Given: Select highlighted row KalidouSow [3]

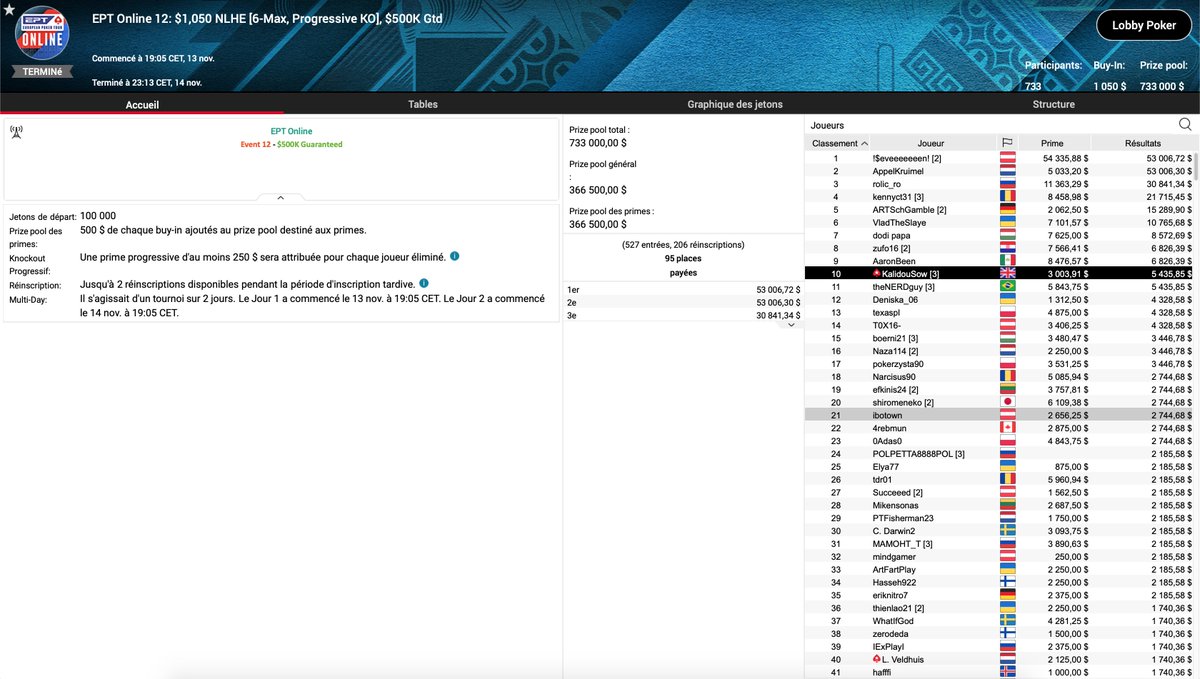Looking at the screenshot, I should (x=998, y=273).
